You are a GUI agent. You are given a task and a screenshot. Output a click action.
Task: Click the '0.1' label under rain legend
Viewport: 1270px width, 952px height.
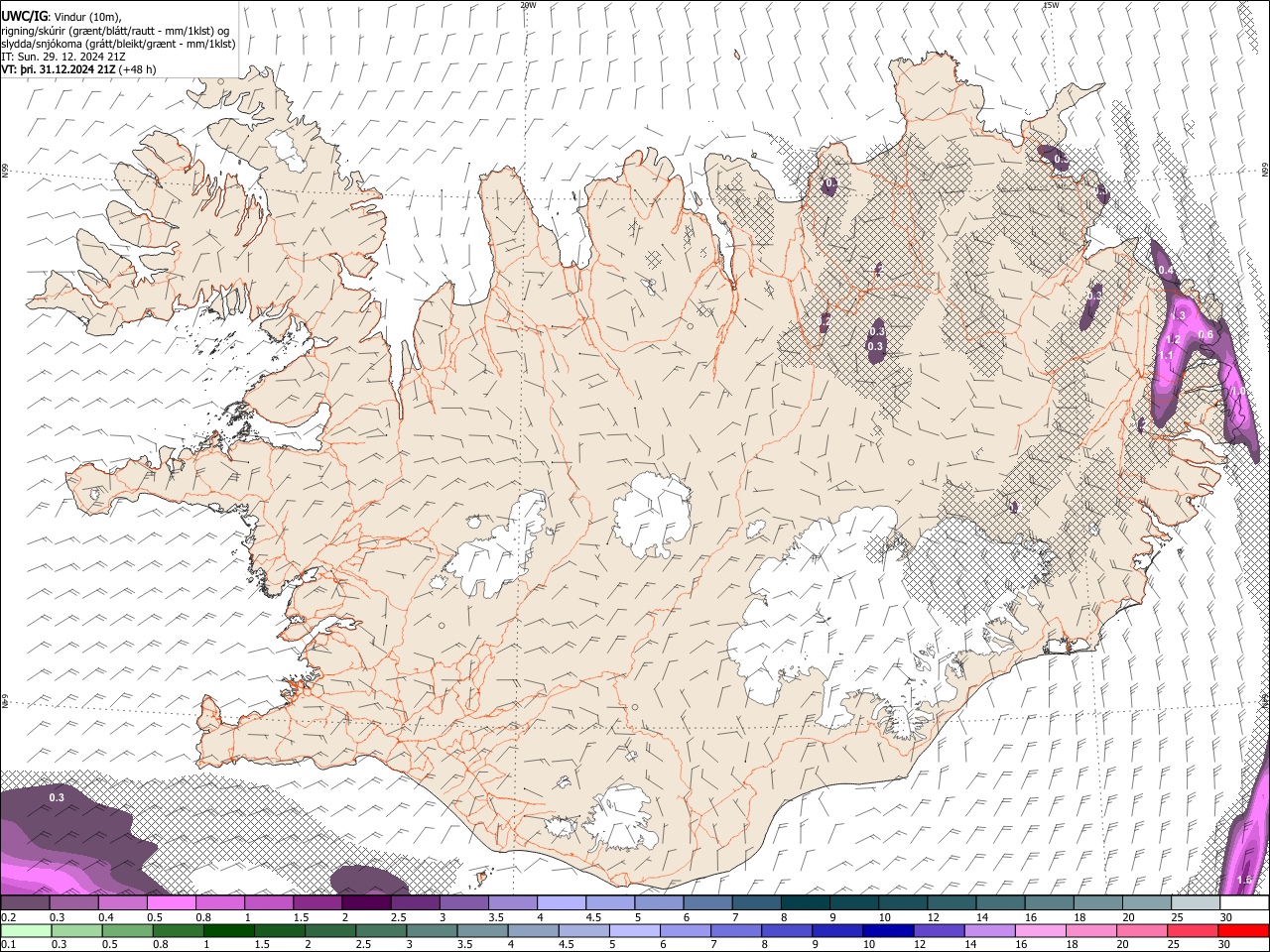pos(8,944)
